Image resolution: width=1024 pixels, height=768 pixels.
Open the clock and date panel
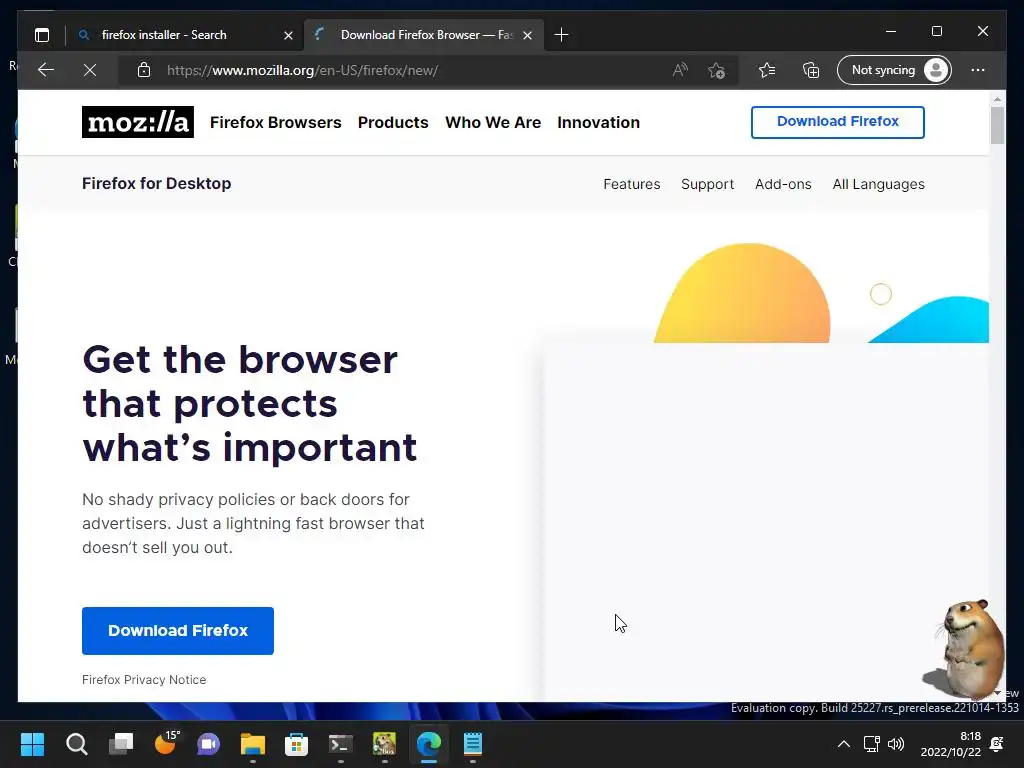pyautogui.click(x=951, y=744)
